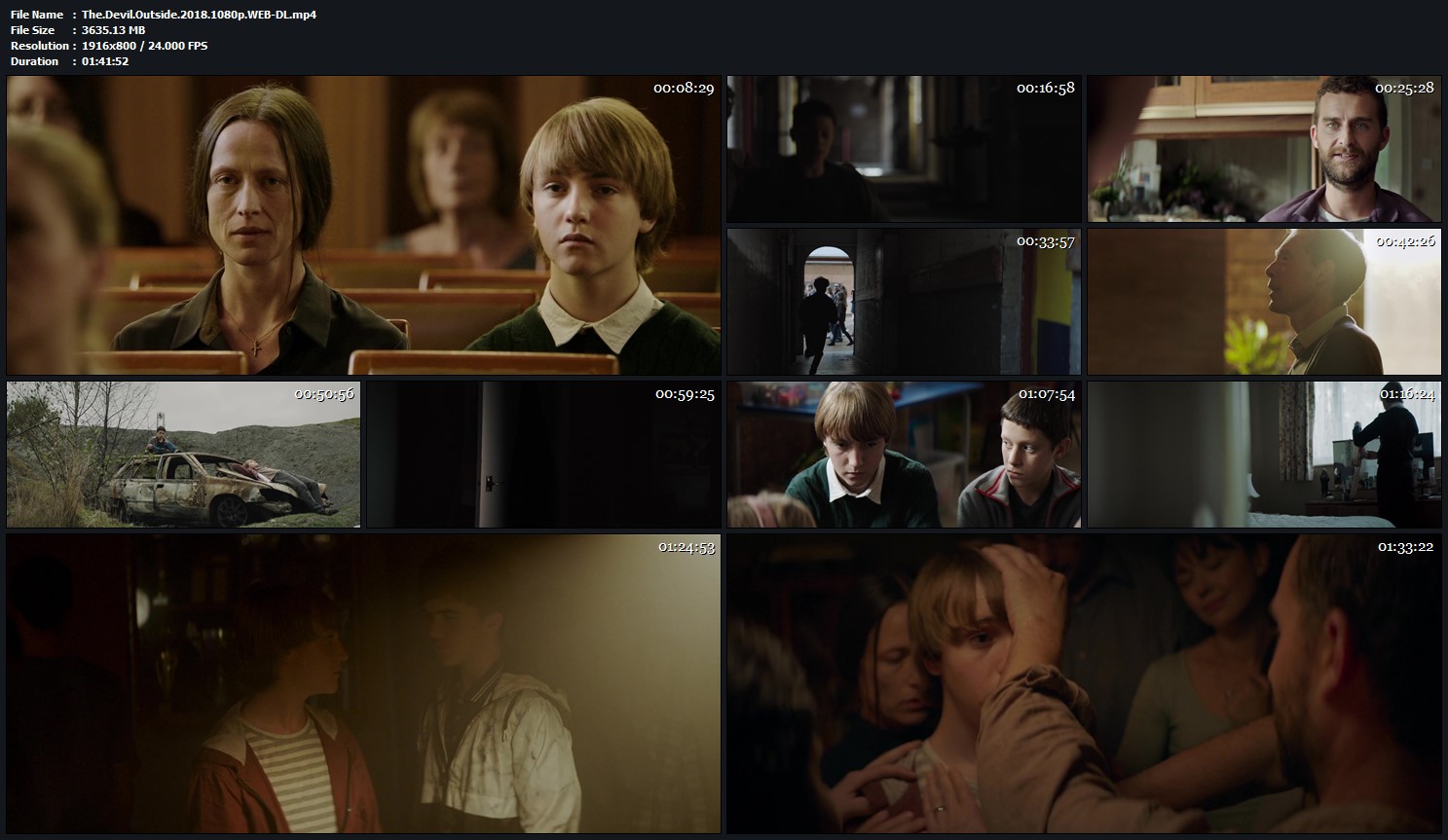This screenshot has height=840, width=1448.
Task: Select the thumbnail at 01:33:22
Action: click(x=1084, y=683)
